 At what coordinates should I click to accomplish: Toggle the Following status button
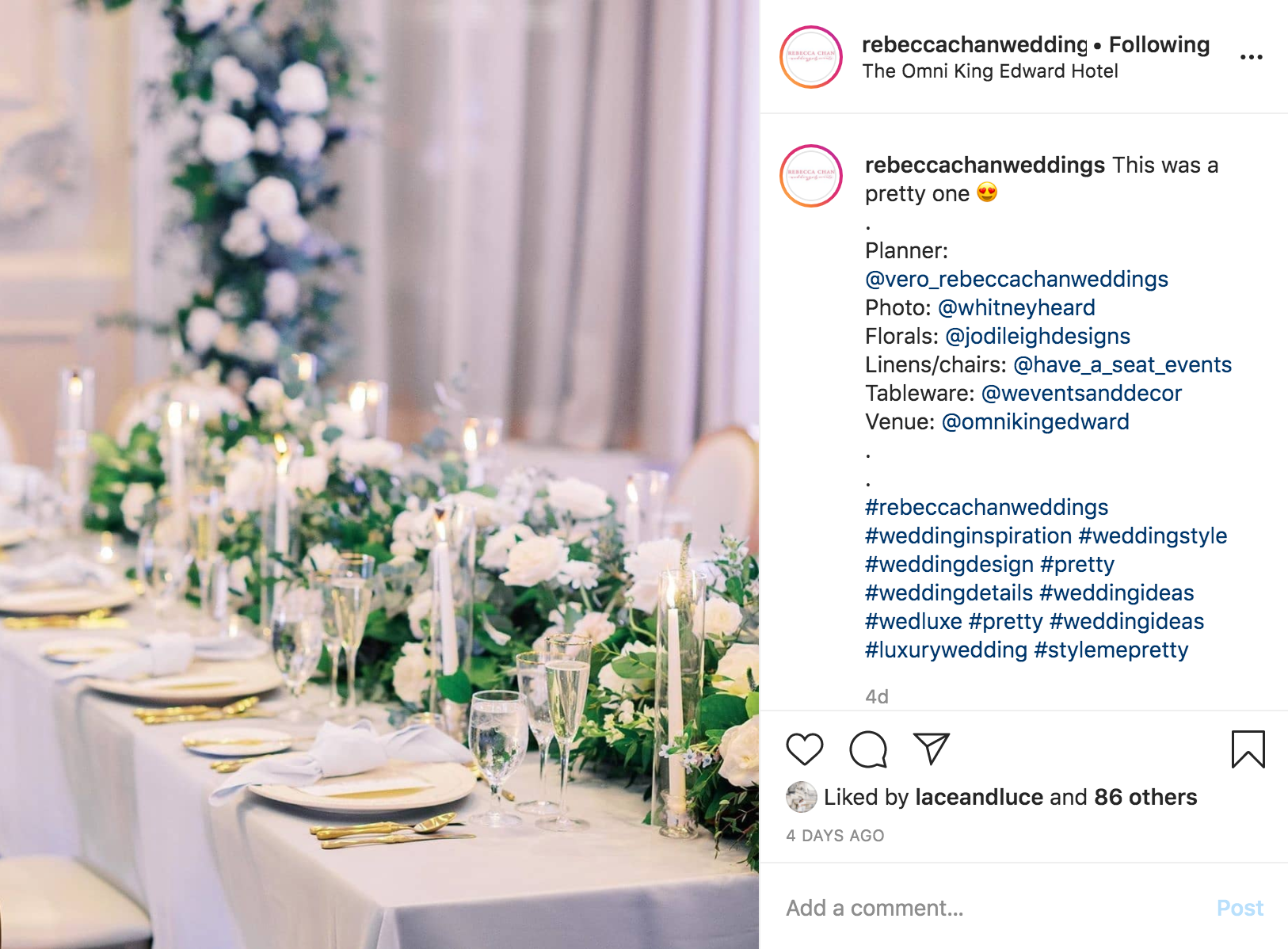(1159, 44)
